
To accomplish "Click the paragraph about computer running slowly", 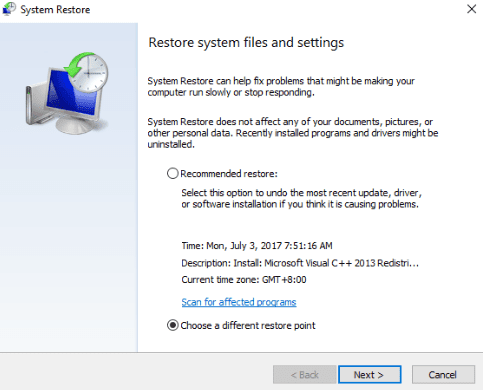I will pyautogui.click(x=281, y=86).
